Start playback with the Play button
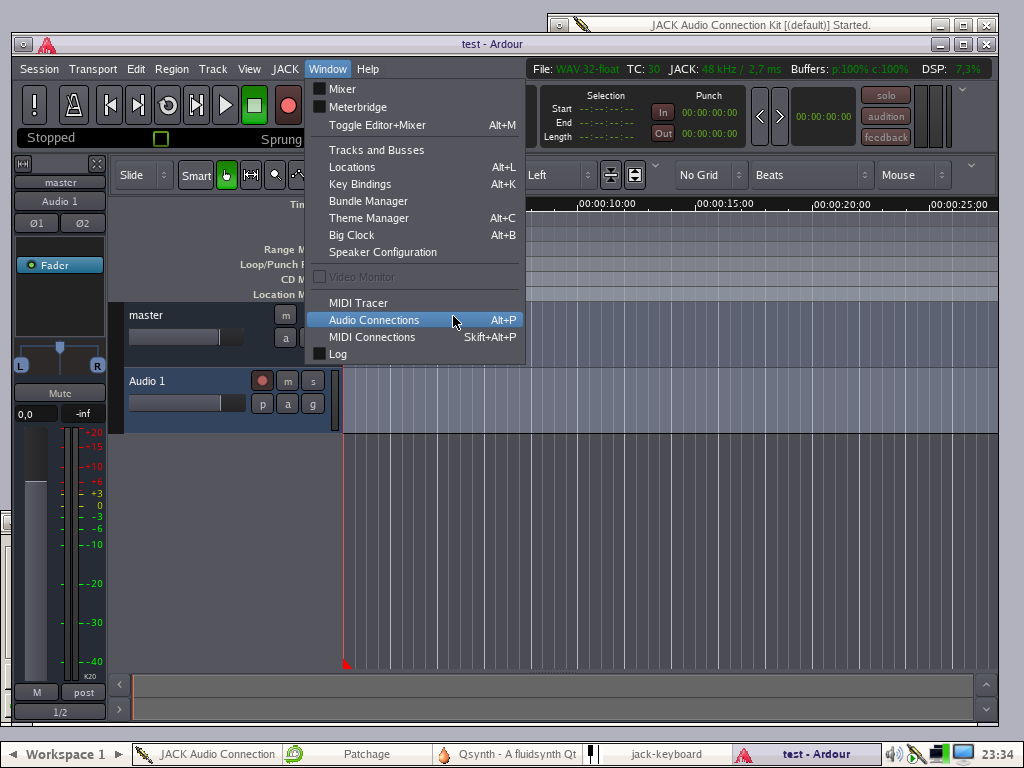The width and height of the screenshot is (1024, 768). [225, 104]
